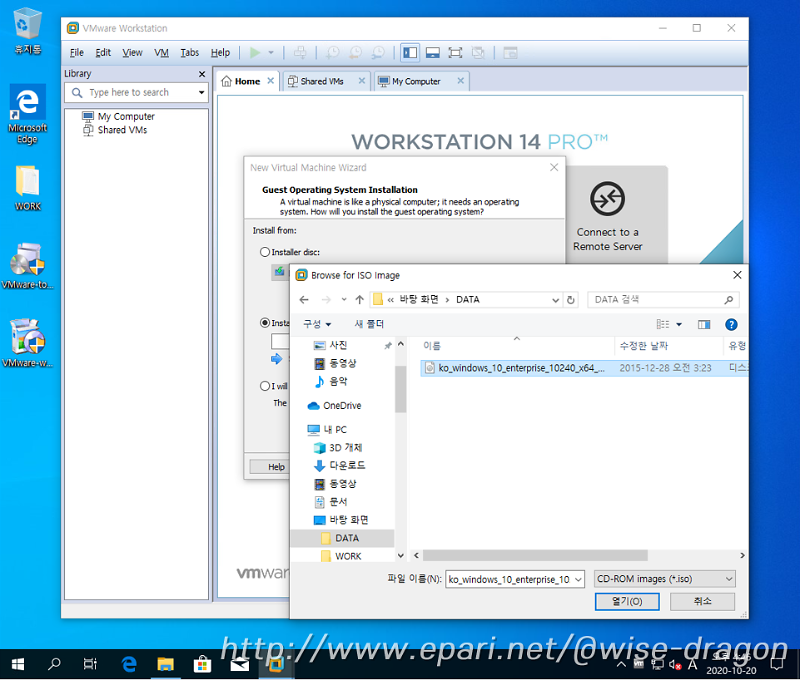Refresh the DATA folder listing

(571, 300)
